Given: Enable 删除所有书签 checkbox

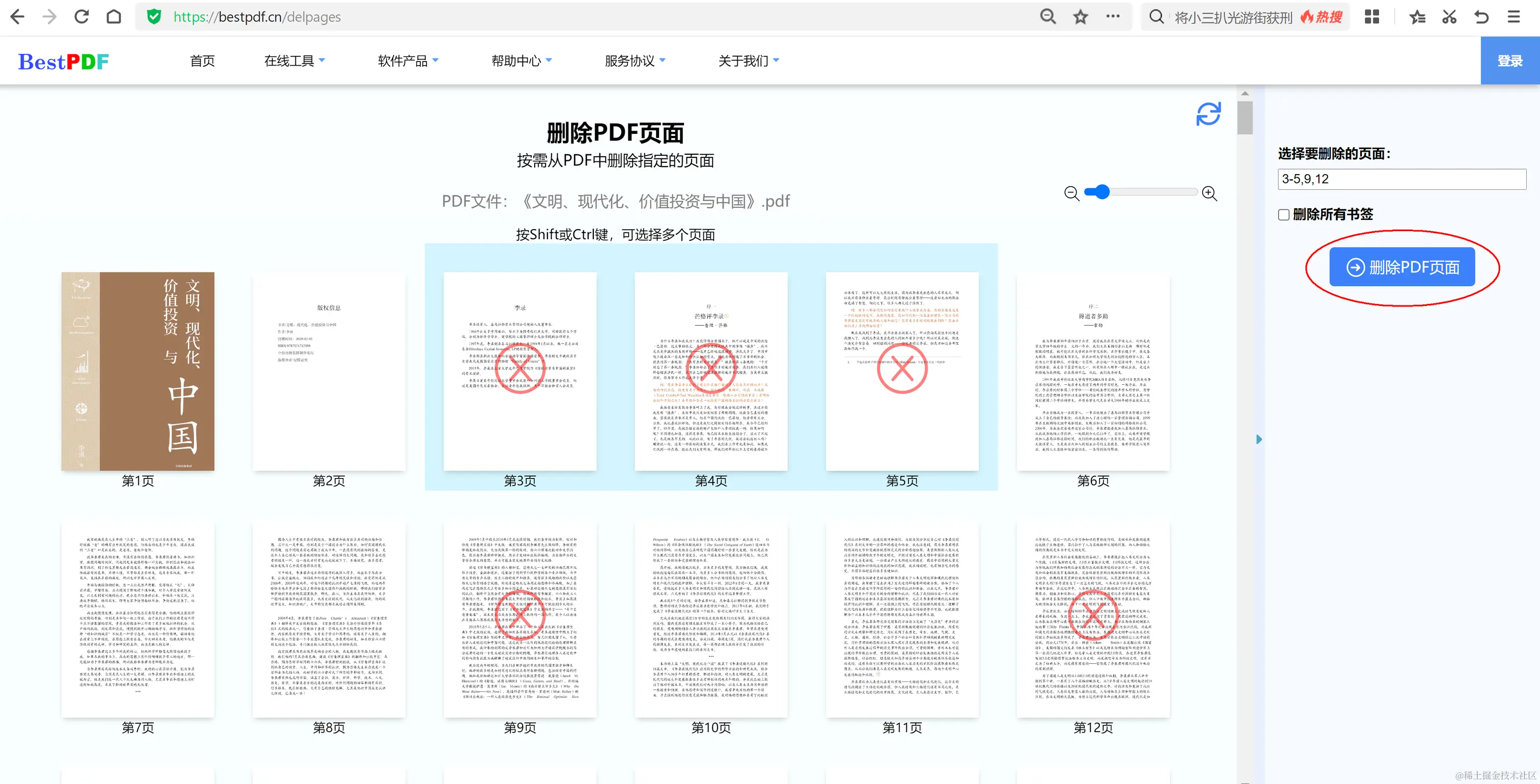Looking at the screenshot, I should tap(1283, 214).
